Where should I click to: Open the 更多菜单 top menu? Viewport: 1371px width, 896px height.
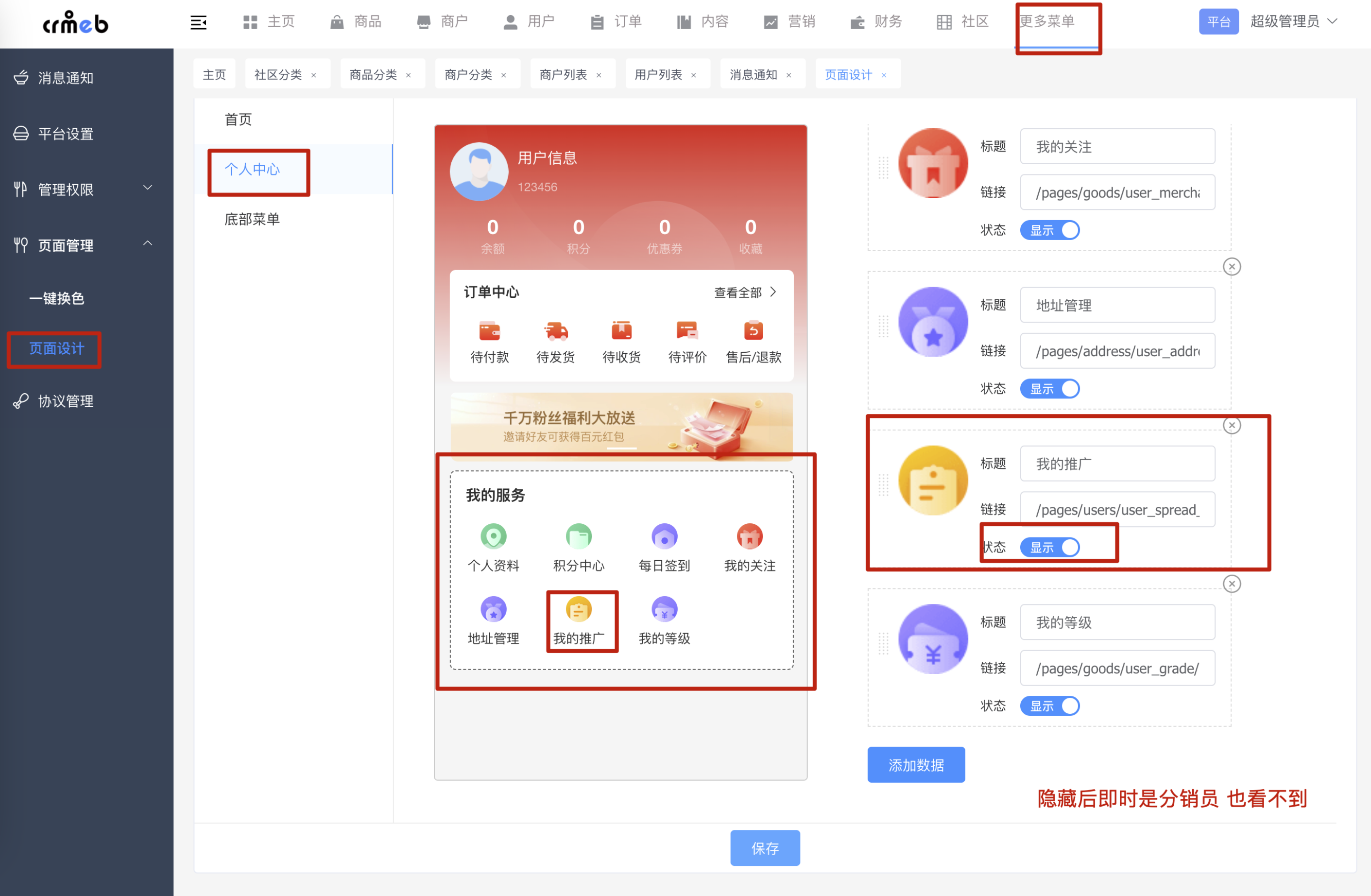(x=1047, y=21)
